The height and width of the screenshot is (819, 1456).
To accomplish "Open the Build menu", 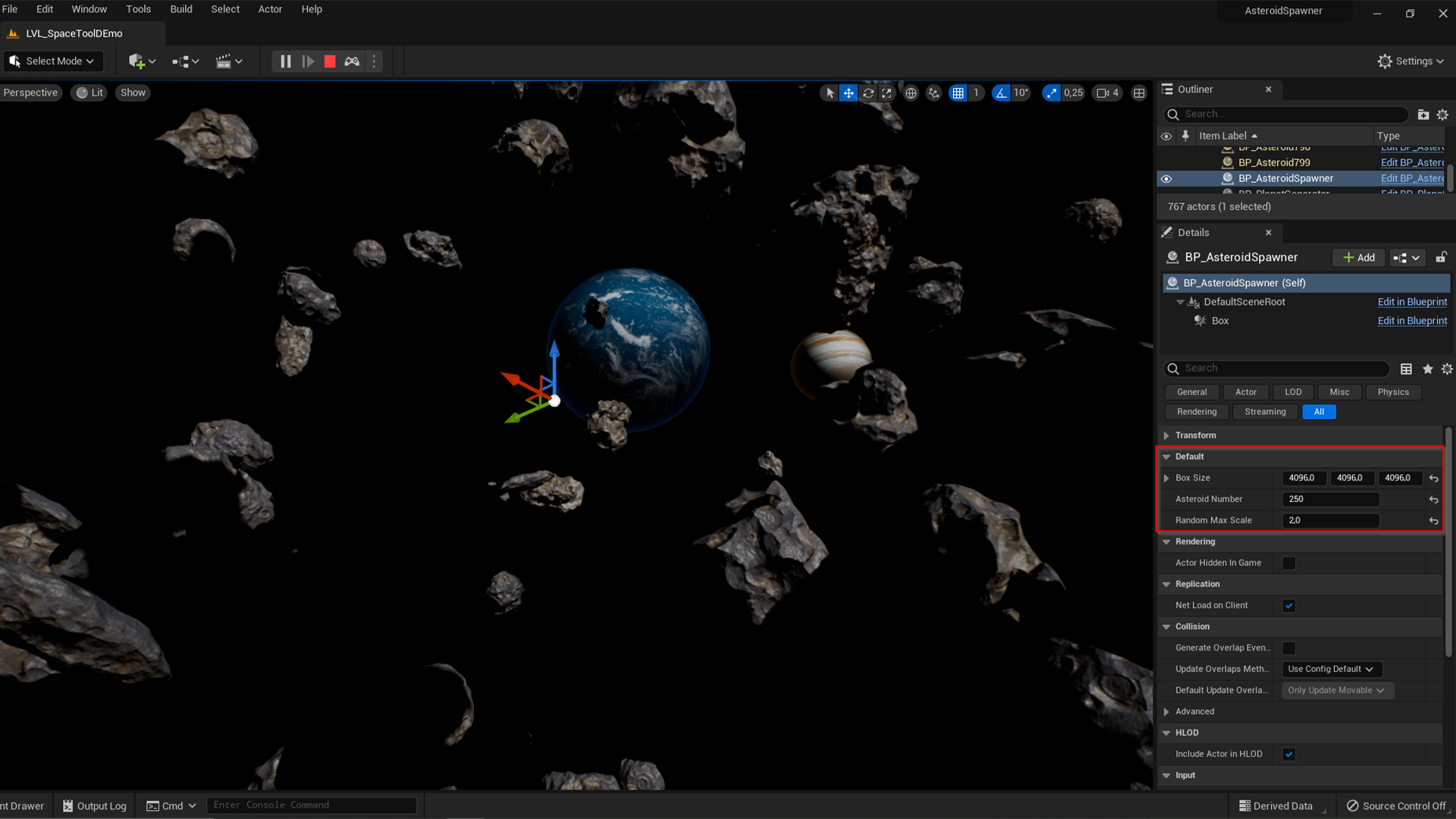I will pos(181,9).
